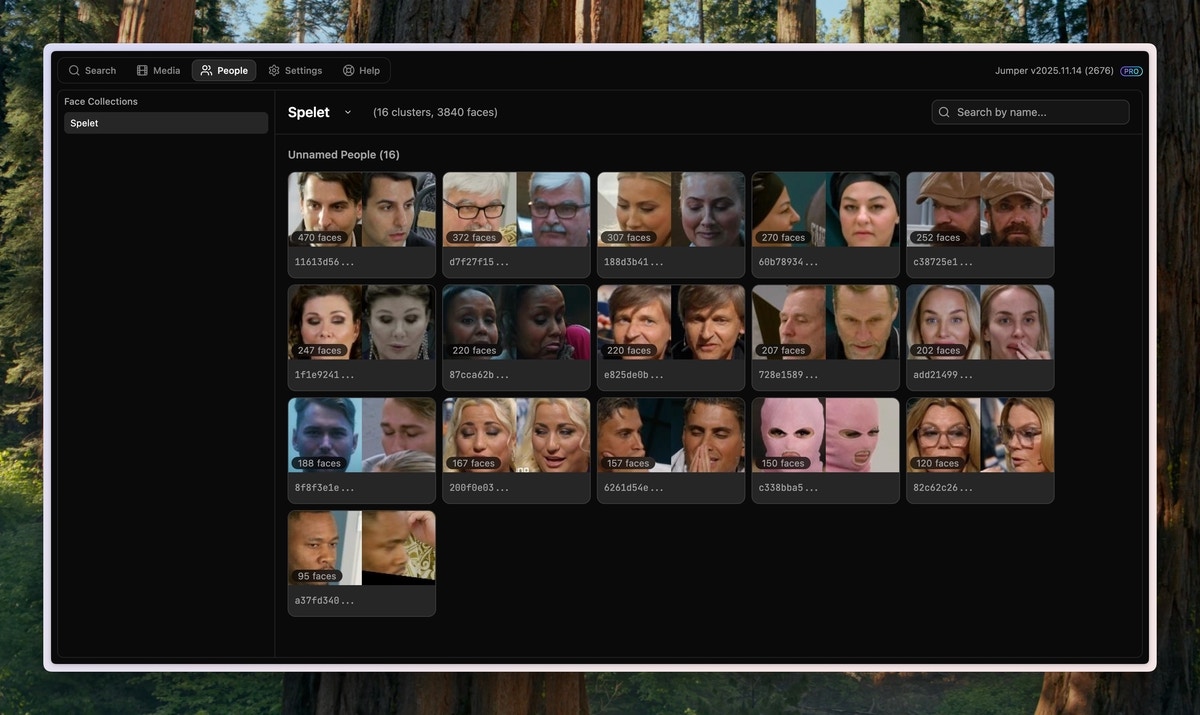1200x715 pixels.
Task: Click the magnifier icon inside the name search box
Action: [943, 111]
